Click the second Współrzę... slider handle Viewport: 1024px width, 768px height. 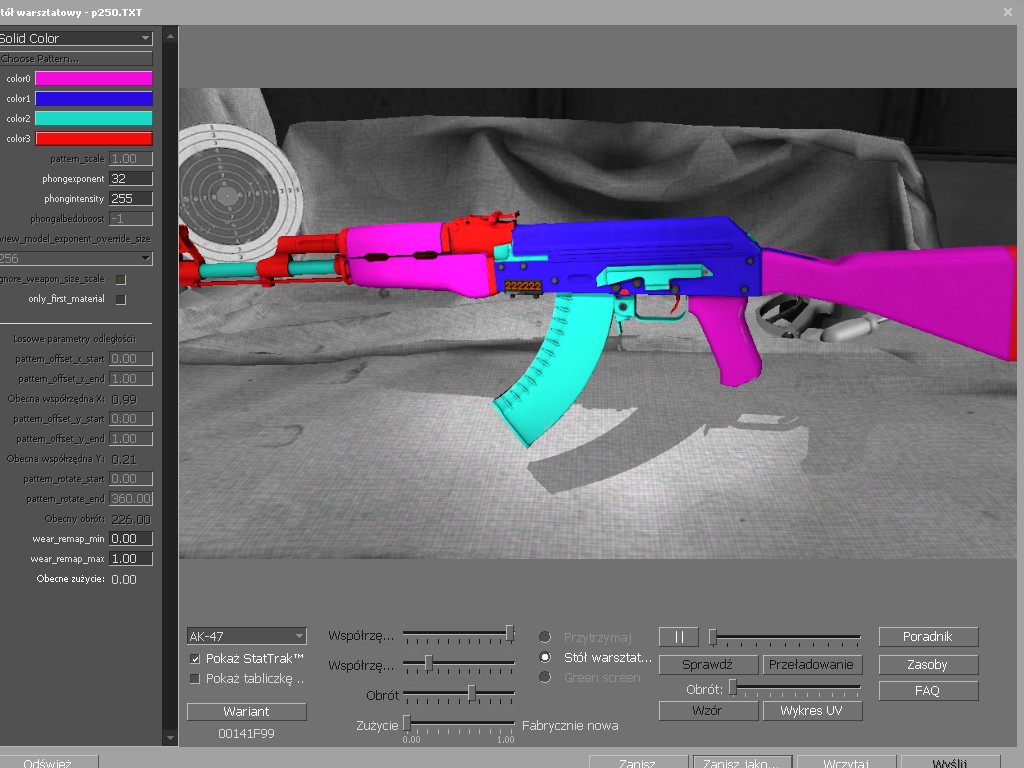coord(428,663)
